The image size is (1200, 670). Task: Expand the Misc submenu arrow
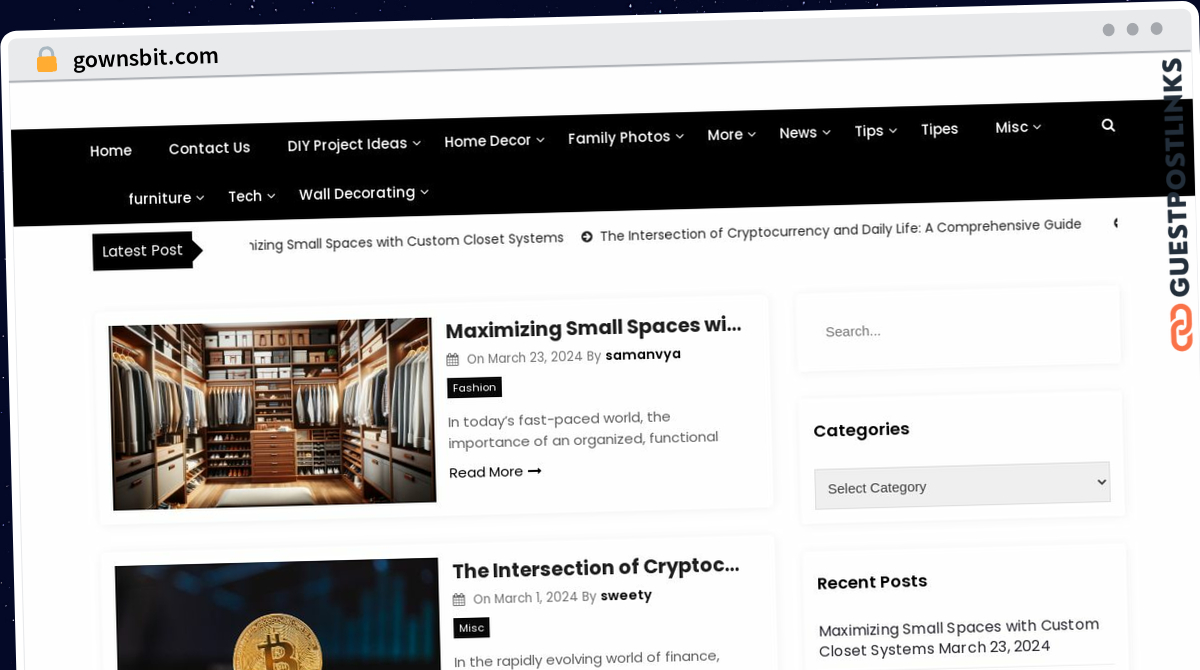(1037, 126)
